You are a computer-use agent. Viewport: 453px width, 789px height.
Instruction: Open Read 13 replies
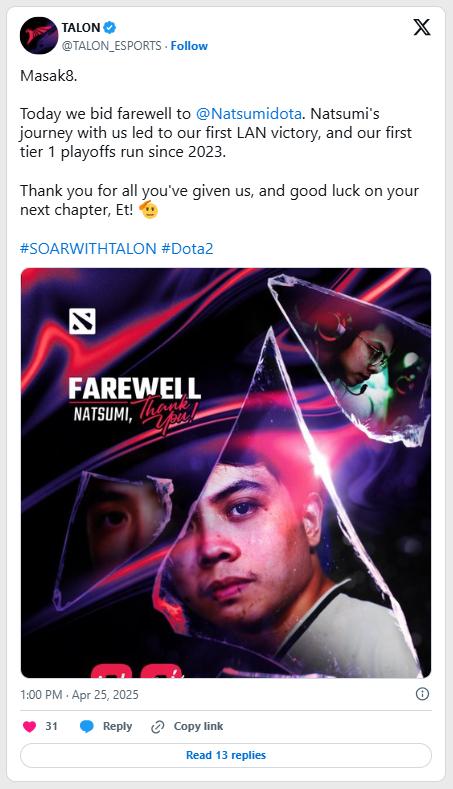(226, 755)
